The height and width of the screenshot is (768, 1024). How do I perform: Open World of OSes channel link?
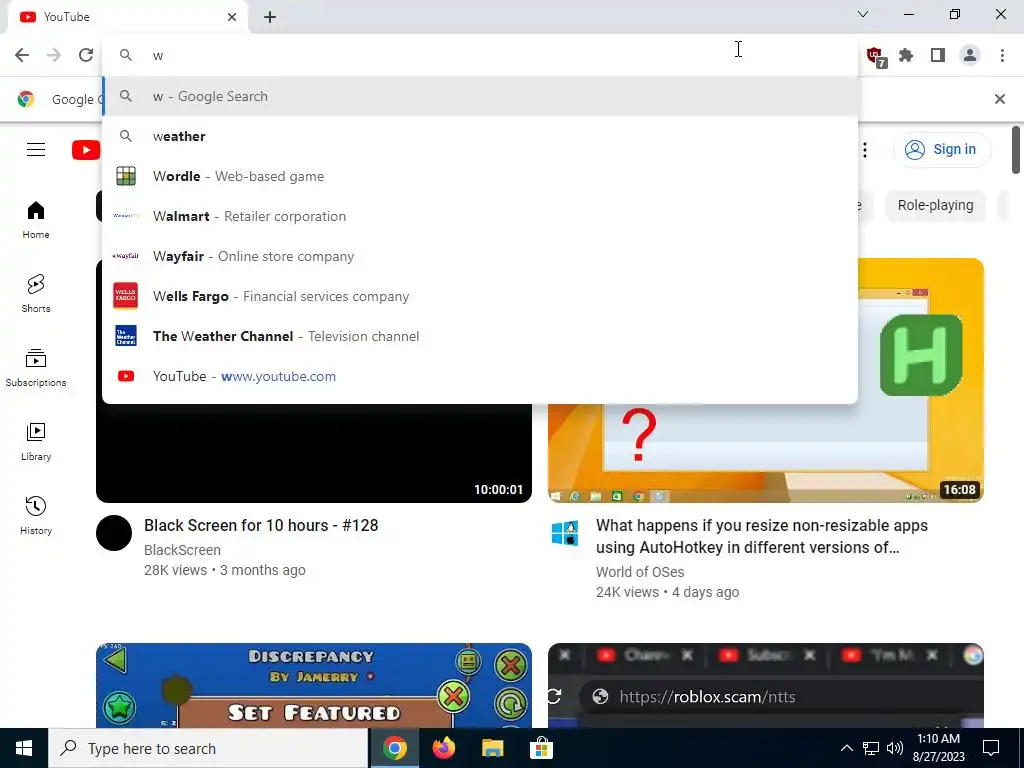click(x=640, y=572)
